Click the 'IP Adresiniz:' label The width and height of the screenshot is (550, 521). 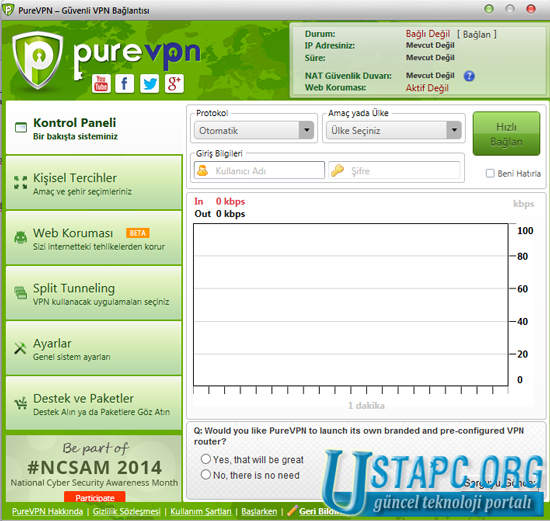(329, 46)
